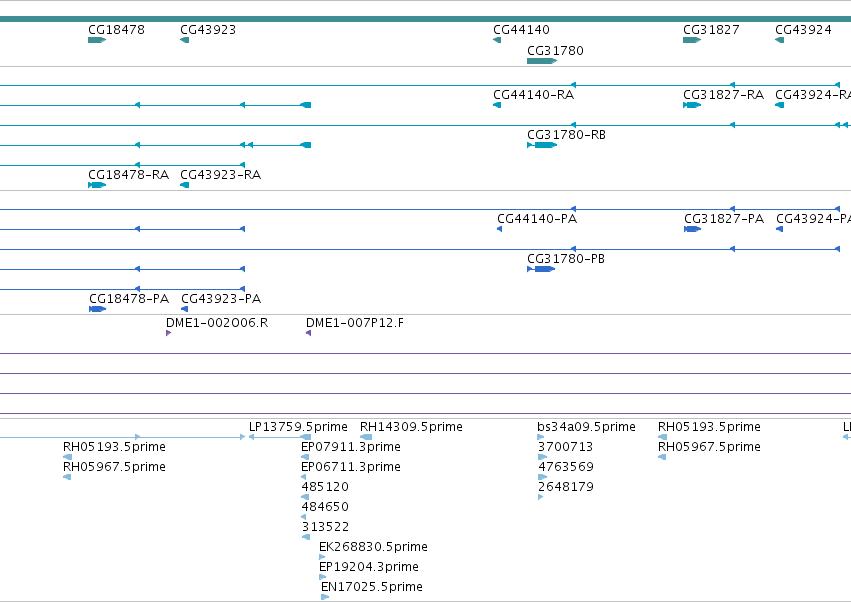Click the RH14309.5prime label
The height and width of the screenshot is (602, 851).
(411, 427)
